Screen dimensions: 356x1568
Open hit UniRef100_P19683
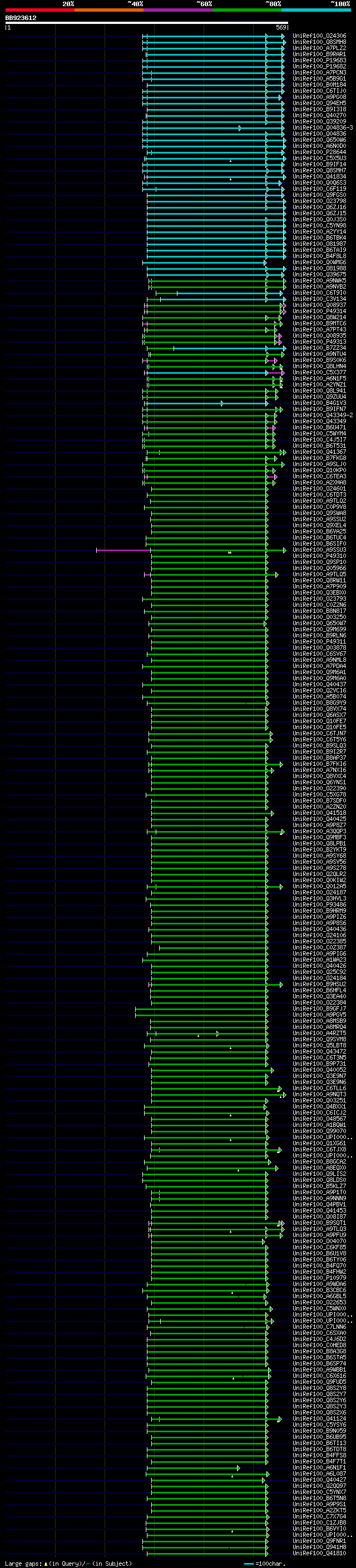tap(319, 60)
